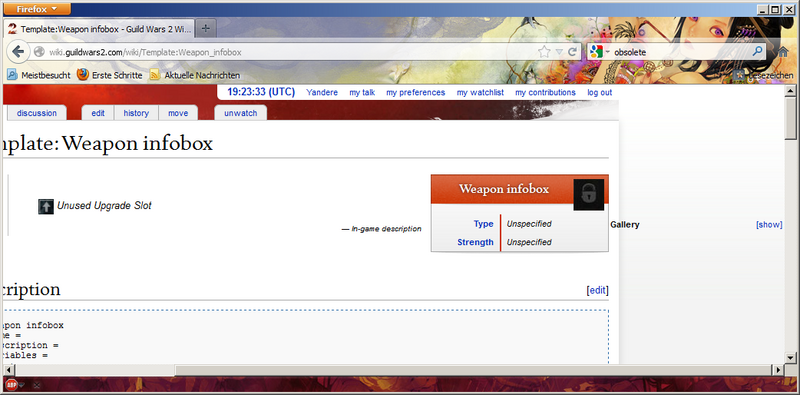The height and width of the screenshot is (395, 800).
Task: Click the vertical scrollbar down arrow
Action: click(x=790, y=357)
